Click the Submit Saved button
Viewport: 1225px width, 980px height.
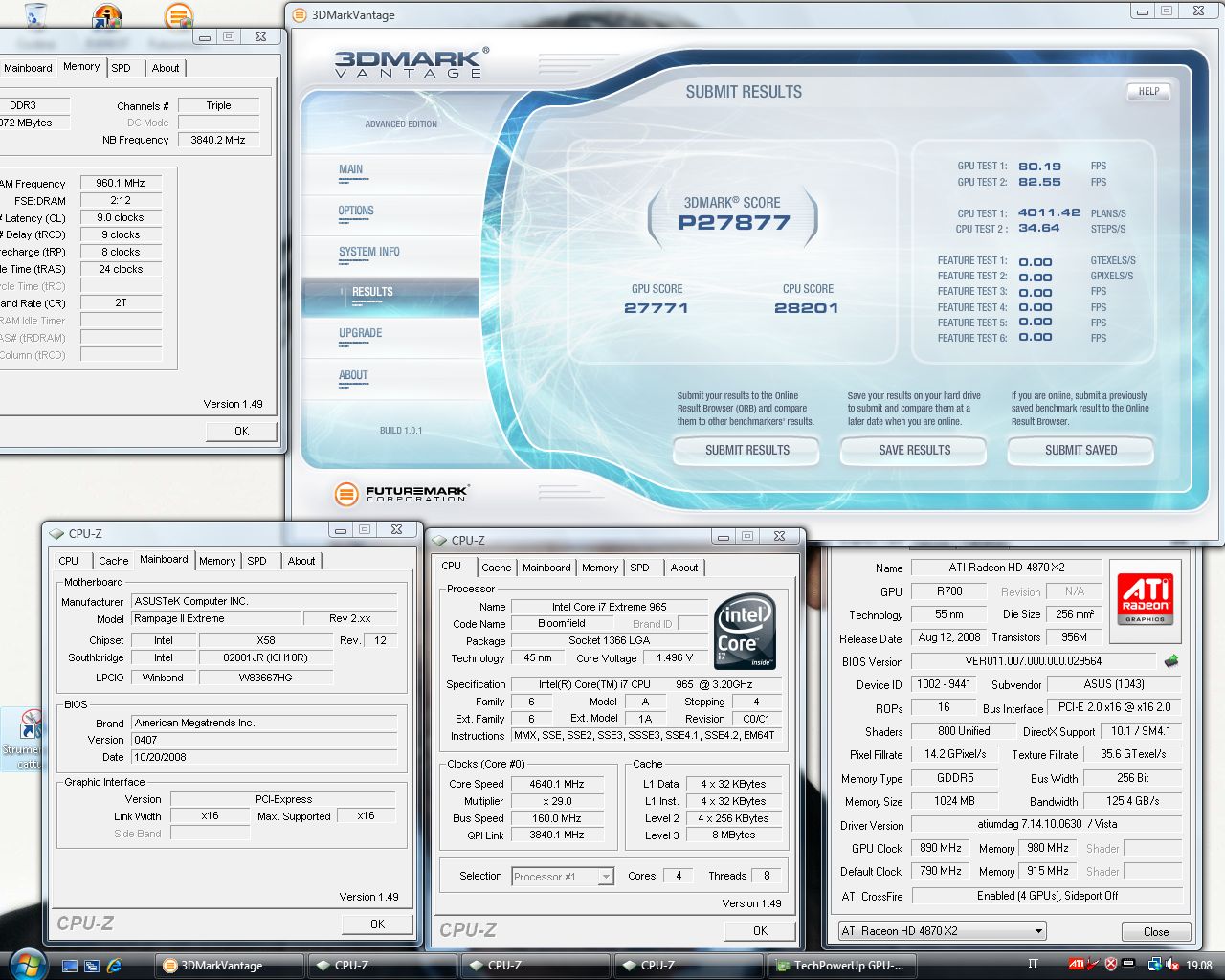(x=1080, y=450)
